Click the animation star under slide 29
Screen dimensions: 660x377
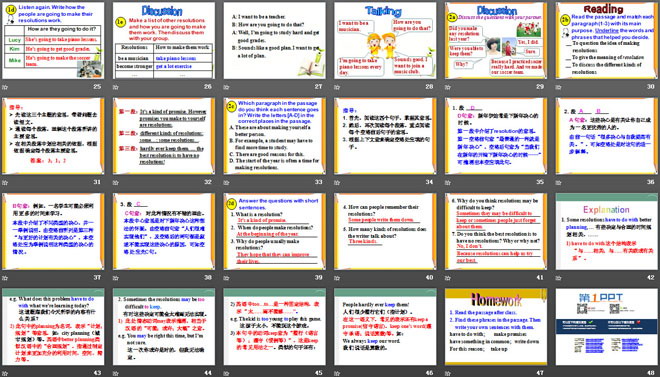tap(448, 87)
